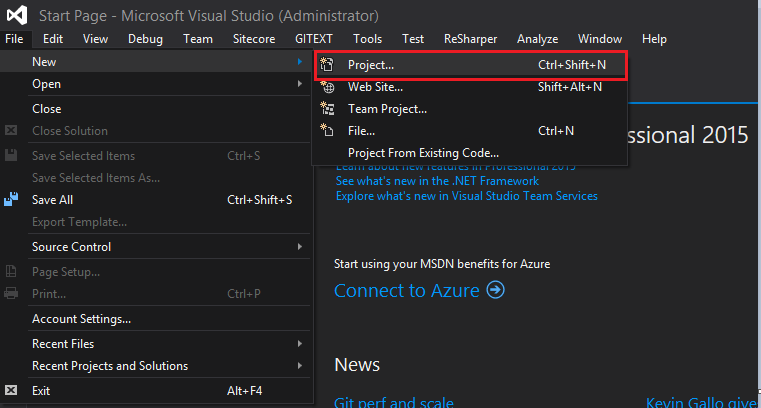Click the Close Solution icon
The height and width of the screenshot is (408, 761).
[x=11, y=130]
